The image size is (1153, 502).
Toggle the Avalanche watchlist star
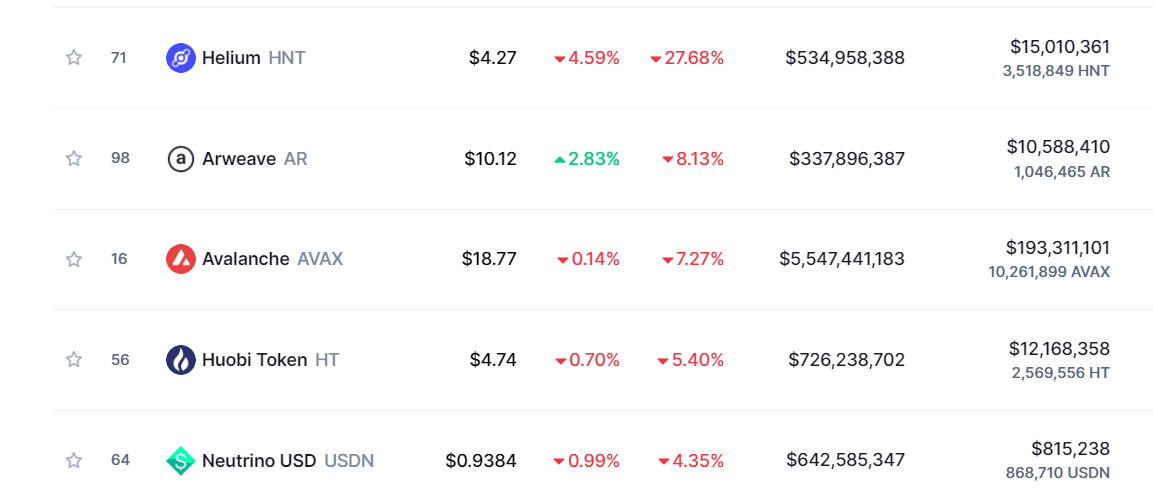coord(74,259)
